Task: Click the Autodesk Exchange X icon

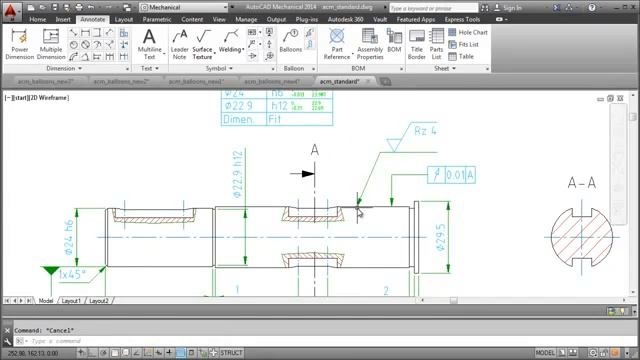Action: [556, 7]
